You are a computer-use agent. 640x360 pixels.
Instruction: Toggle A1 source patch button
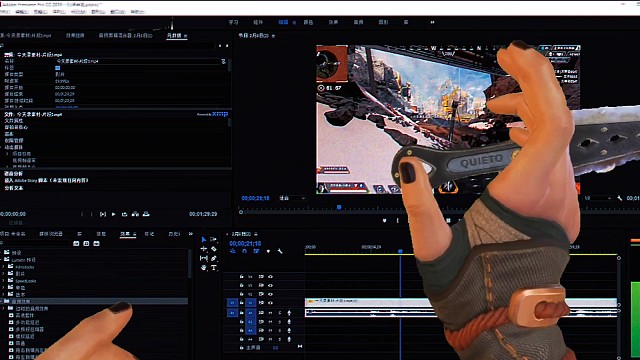[x=232, y=313]
